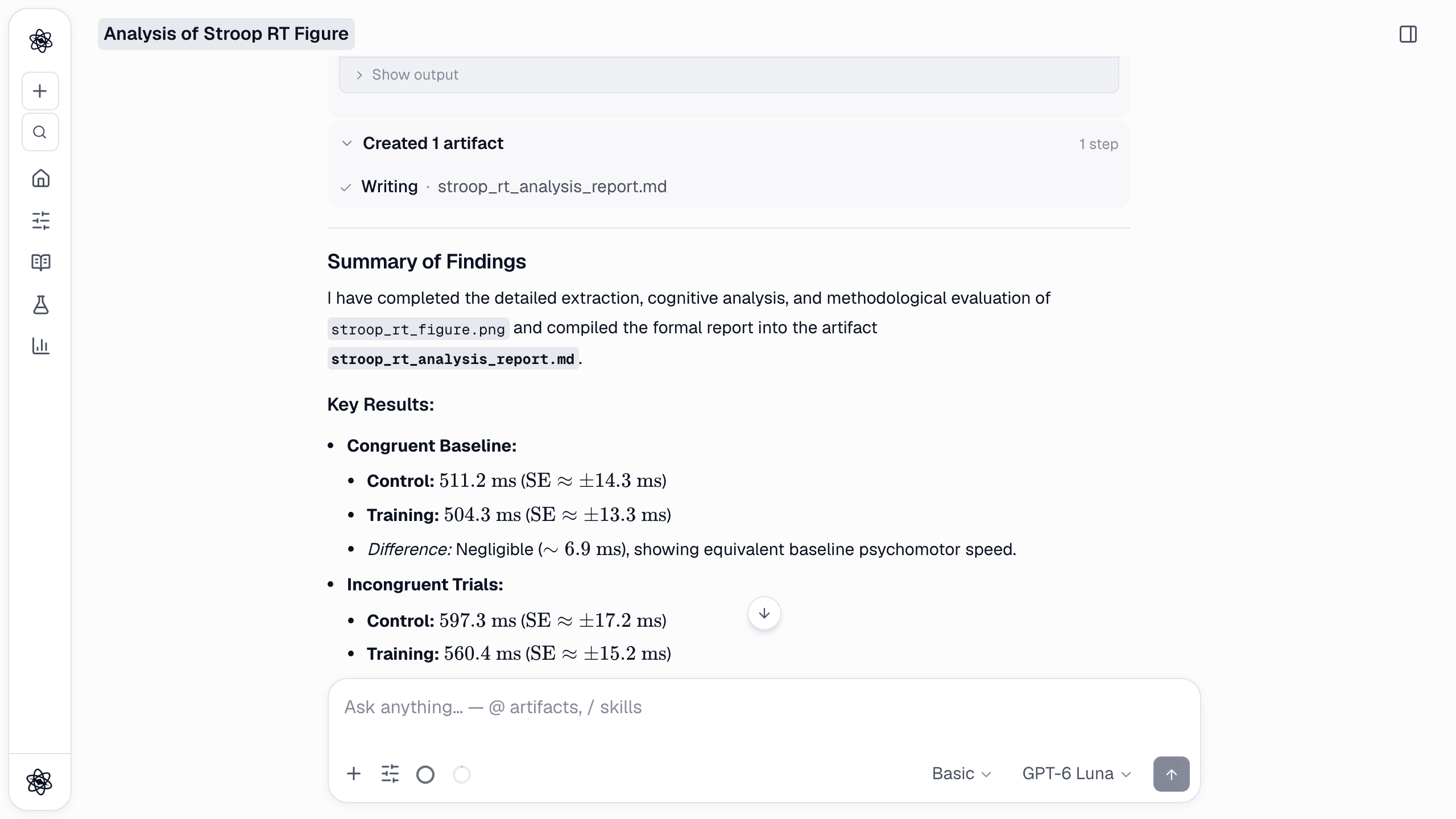
Task: Click the input toolbar sliders icon
Action: (x=390, y=774)
